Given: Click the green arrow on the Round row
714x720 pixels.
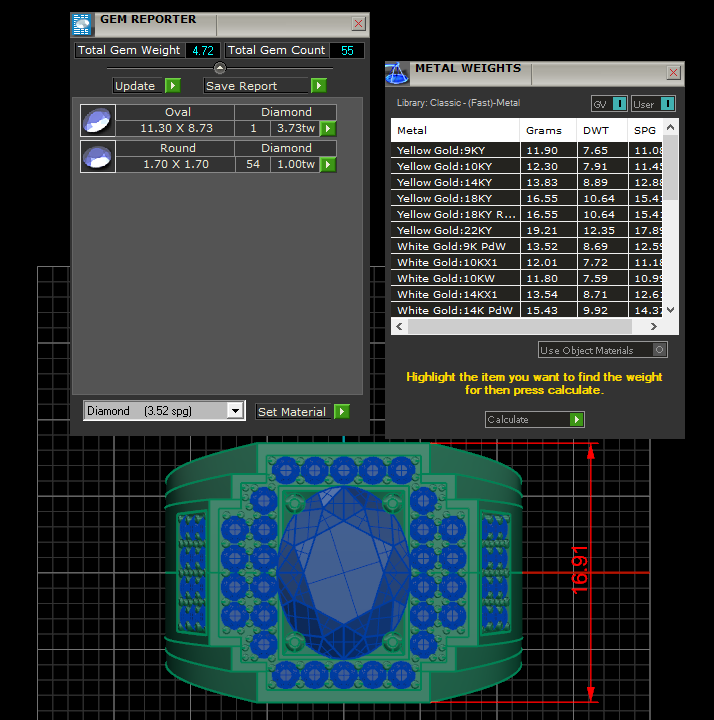Looking at the screenshot, I should coord(328,164).
